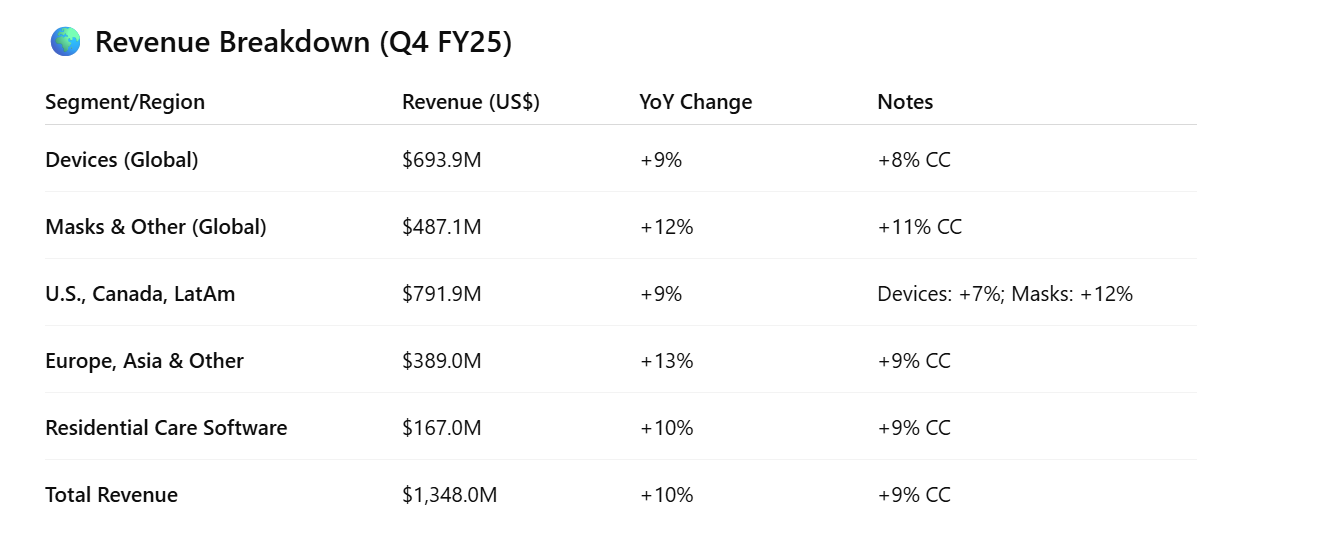
Task: Click the Revenue (US$) column header
Action: coord(470,102)
